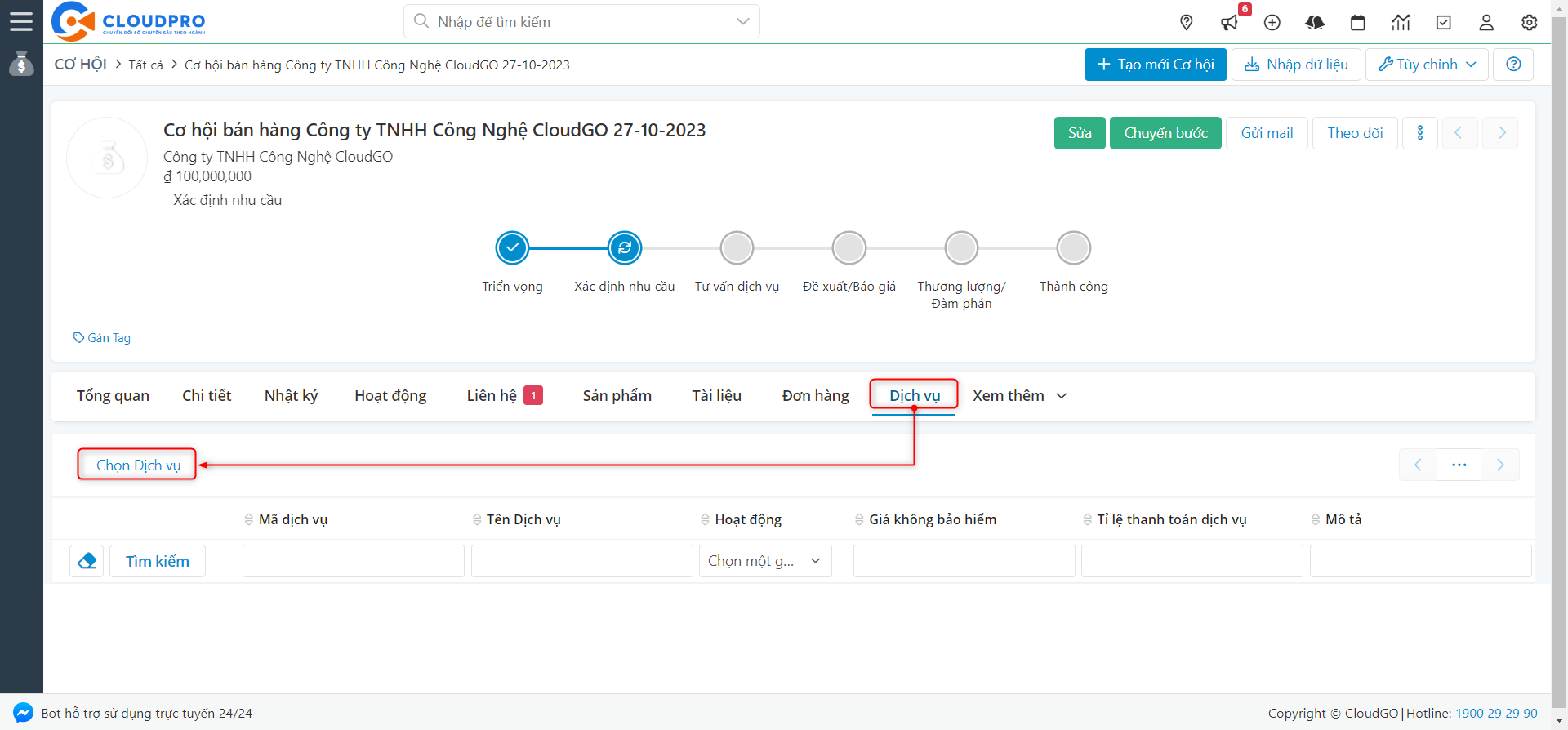Image resolution: width=1568 pixels, height=730 pixels.
Task: Select the Thành công stage step
Action: (x=1074, y=247)
